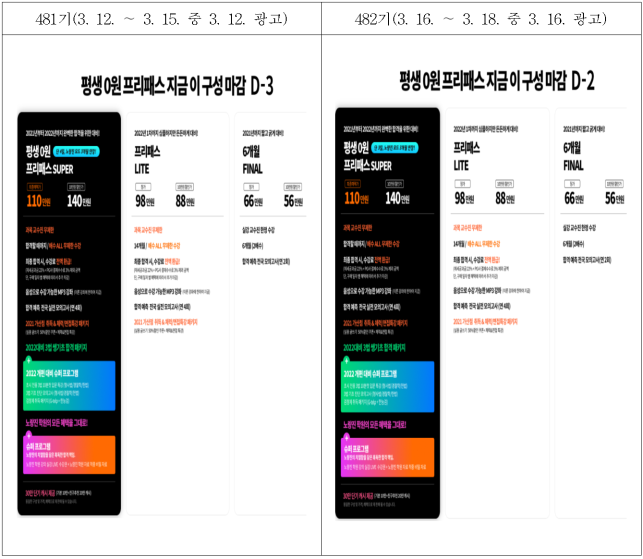Click orange '전 과목 교수진 무제한' in LITE card, D-2 ad
643x559 pixels.
(x=467, y=228)
